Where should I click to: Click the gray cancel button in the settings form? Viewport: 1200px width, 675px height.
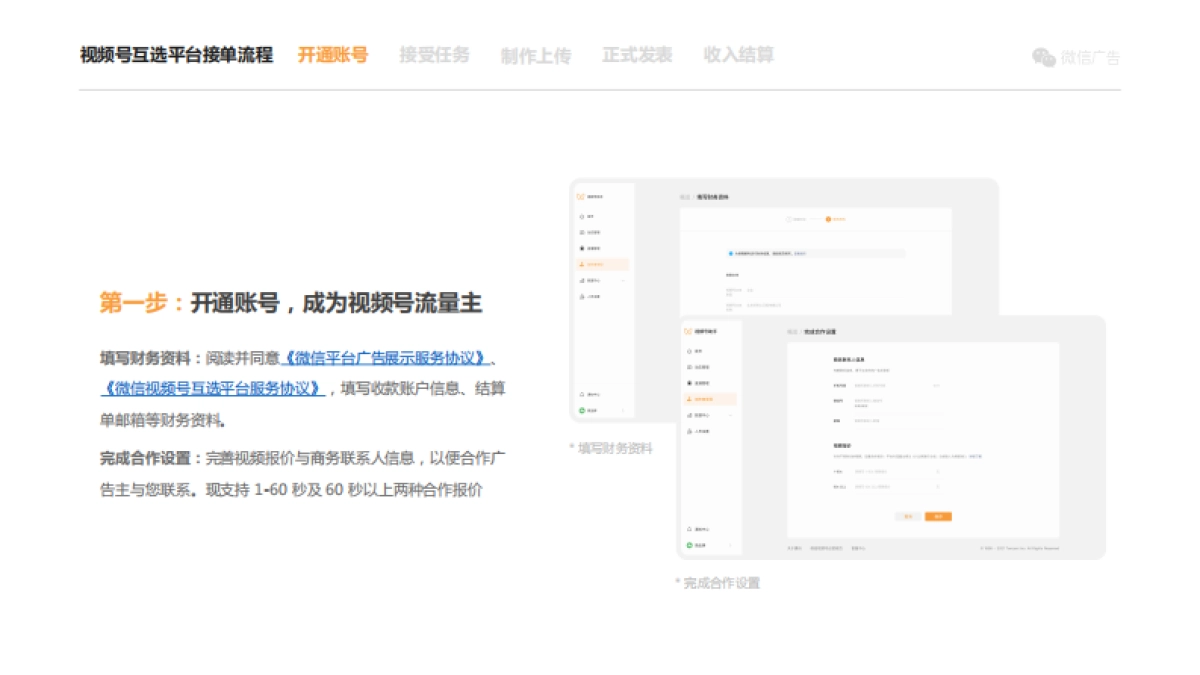(x=908, y=516)
